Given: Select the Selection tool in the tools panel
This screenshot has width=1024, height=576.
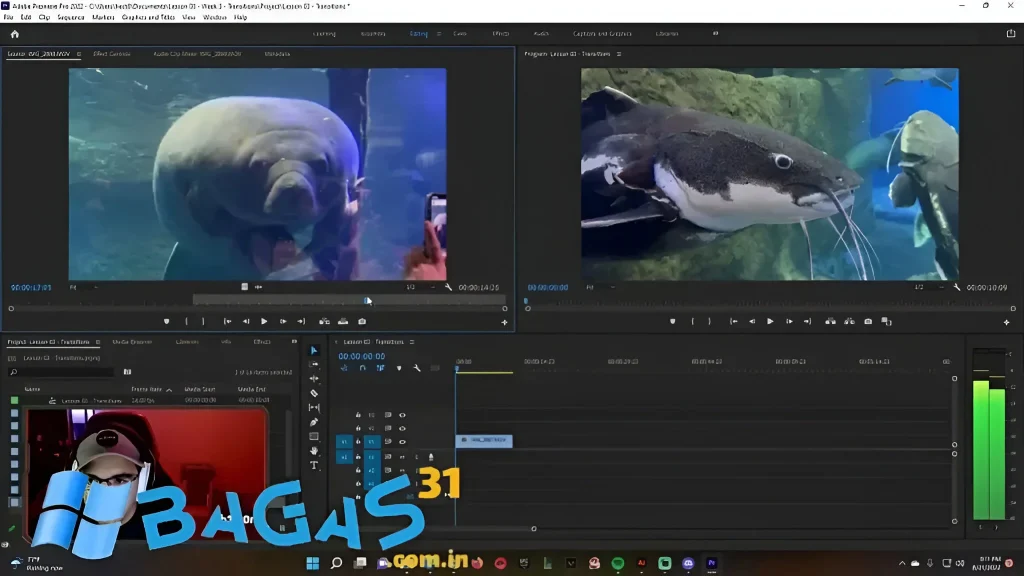Looking at the screenshot, I should tap(314, 351).
